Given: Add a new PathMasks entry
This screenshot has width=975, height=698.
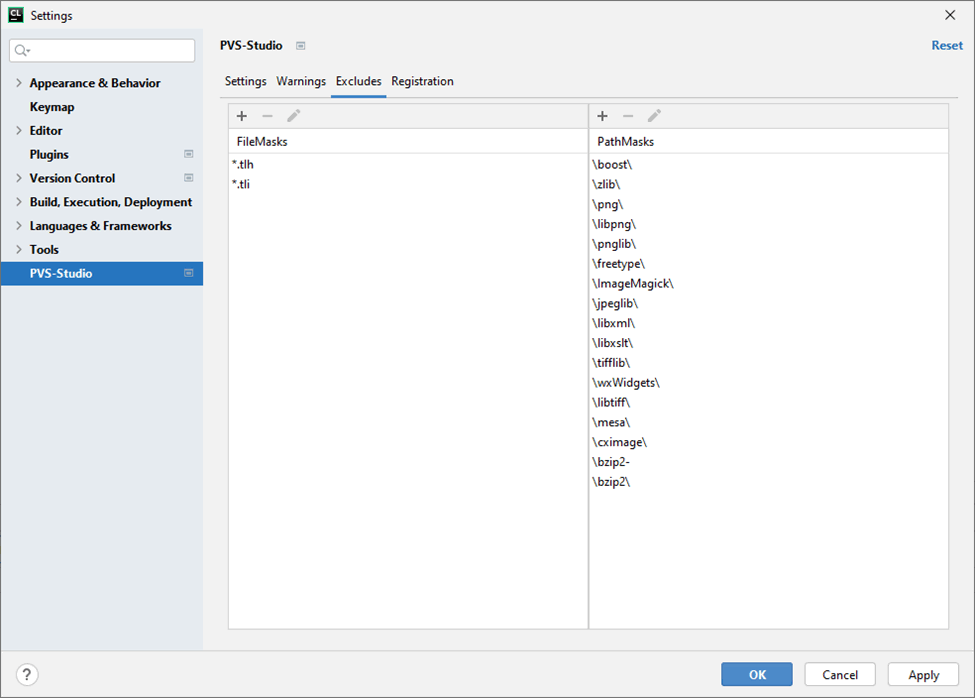Looking at the screenshot, I should (602, 116).
